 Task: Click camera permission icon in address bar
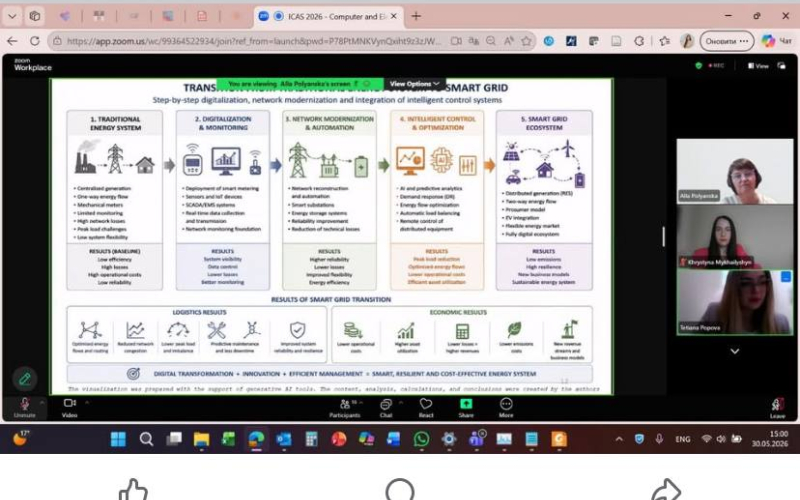tap(456, 41)
